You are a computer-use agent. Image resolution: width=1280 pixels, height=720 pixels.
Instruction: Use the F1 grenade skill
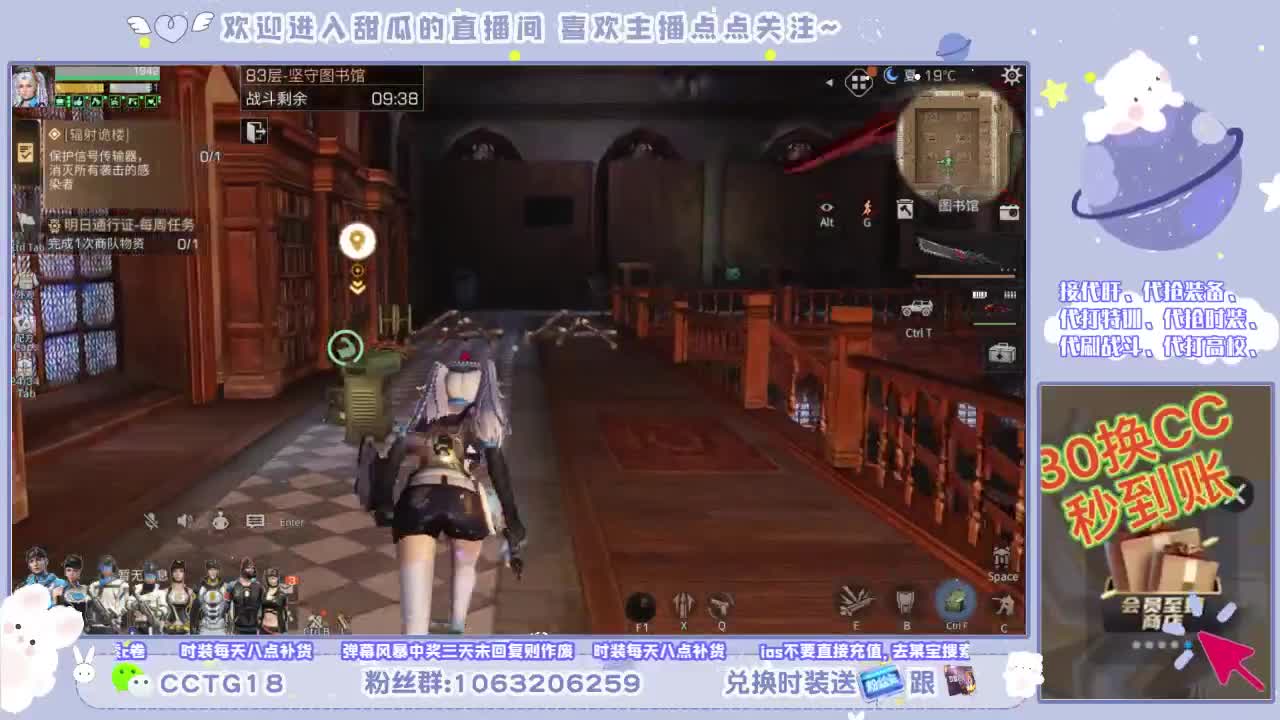pos(641,606)
